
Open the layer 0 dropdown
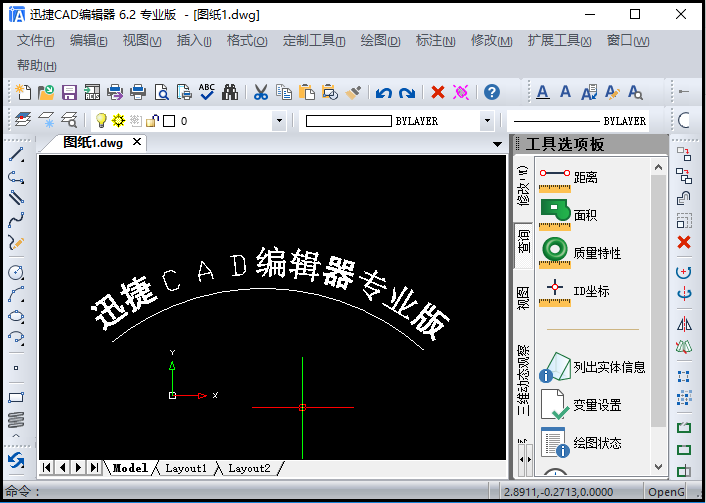click(x=279, y=121)
